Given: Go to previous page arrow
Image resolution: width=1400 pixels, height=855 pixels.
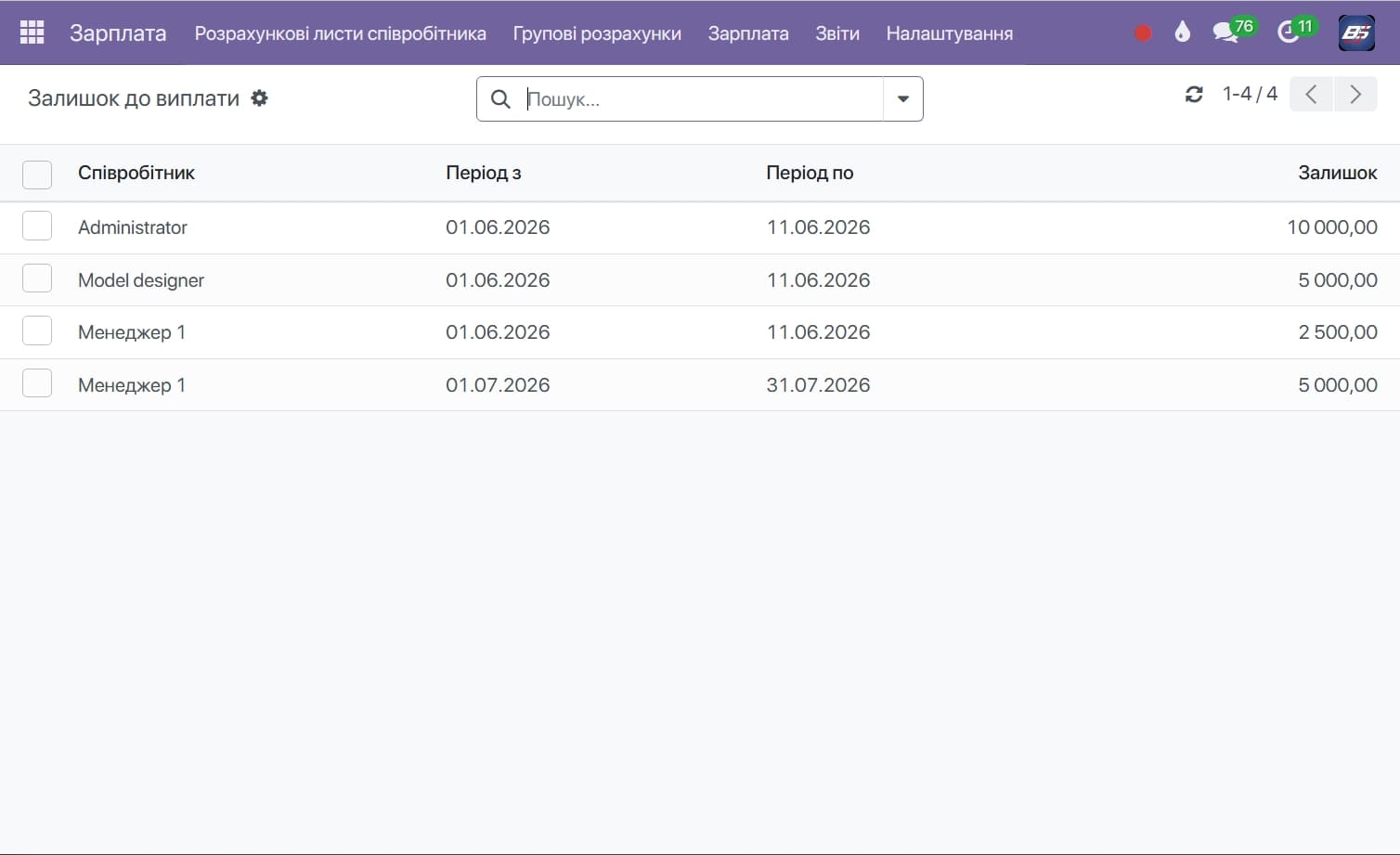Looking at the screenshot, I should (x=1311, y=94).
